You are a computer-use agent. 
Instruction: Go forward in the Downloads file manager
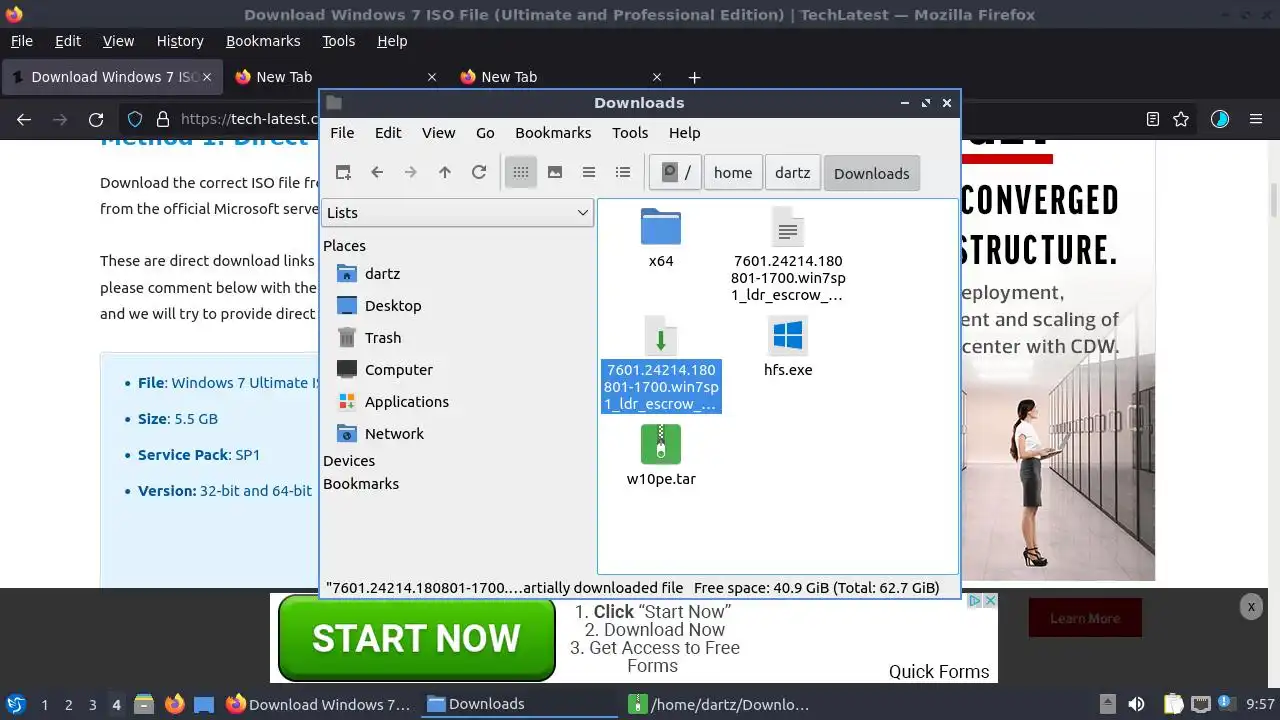click(x=411, y=172)
